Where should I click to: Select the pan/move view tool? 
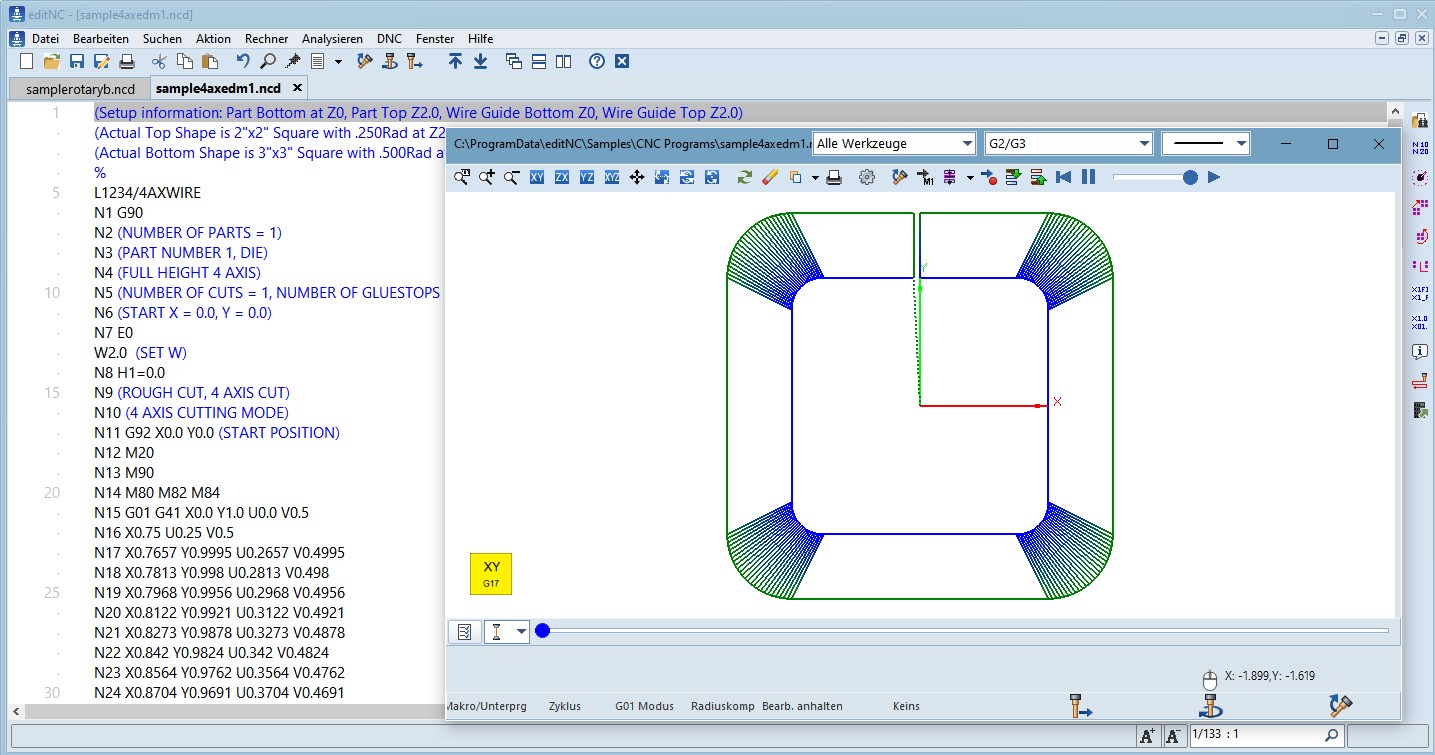coord(637,177)
